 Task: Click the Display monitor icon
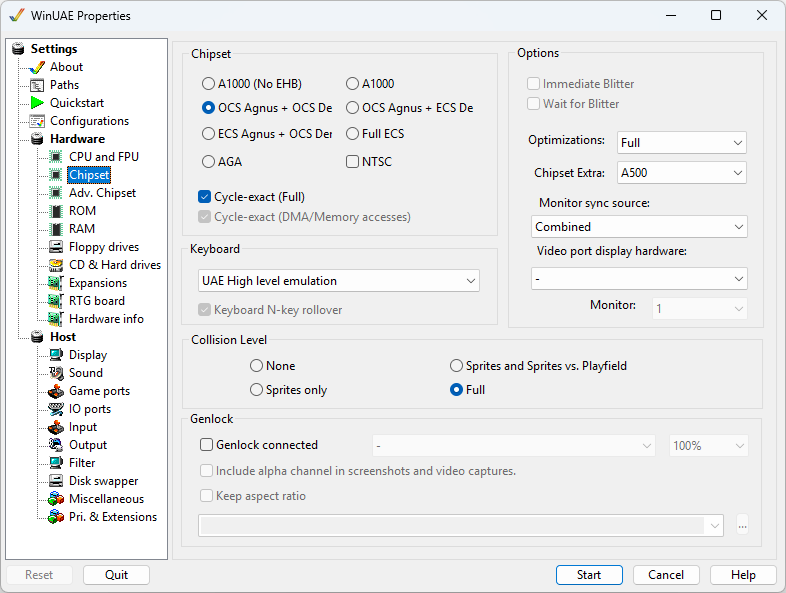coord(56,355)
